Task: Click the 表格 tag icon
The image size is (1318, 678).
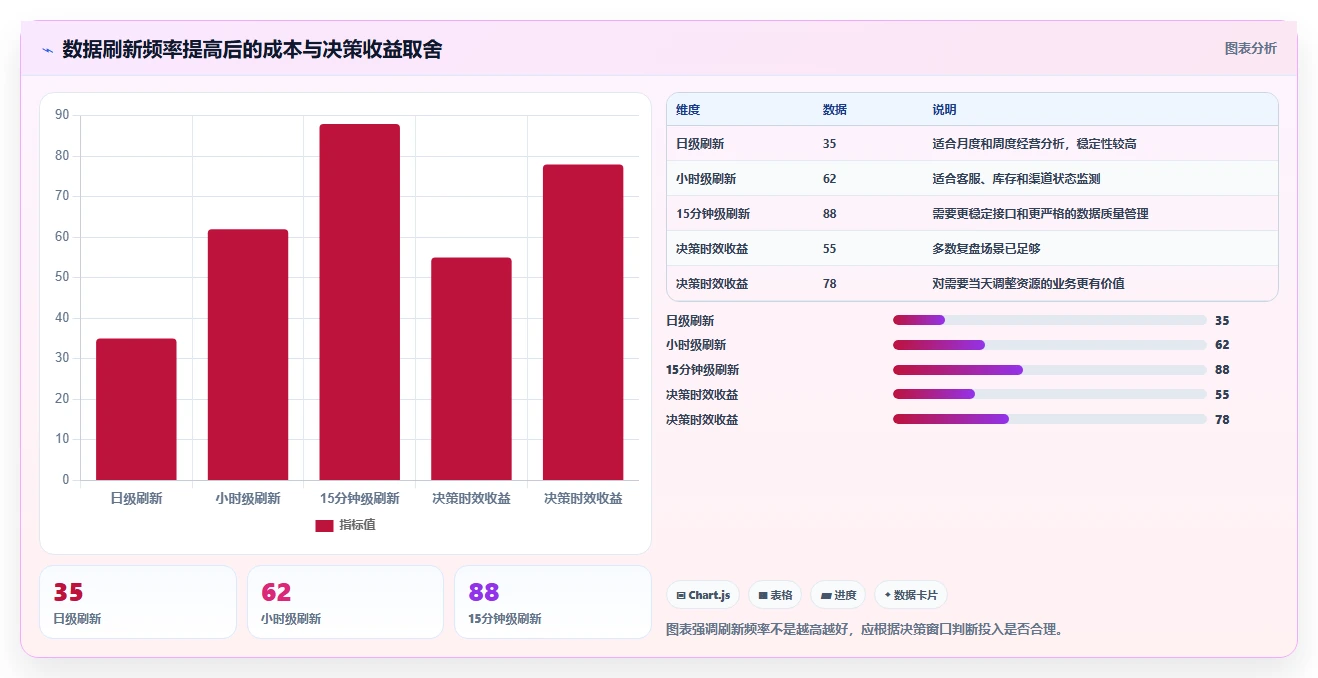Action: point(763,595)
